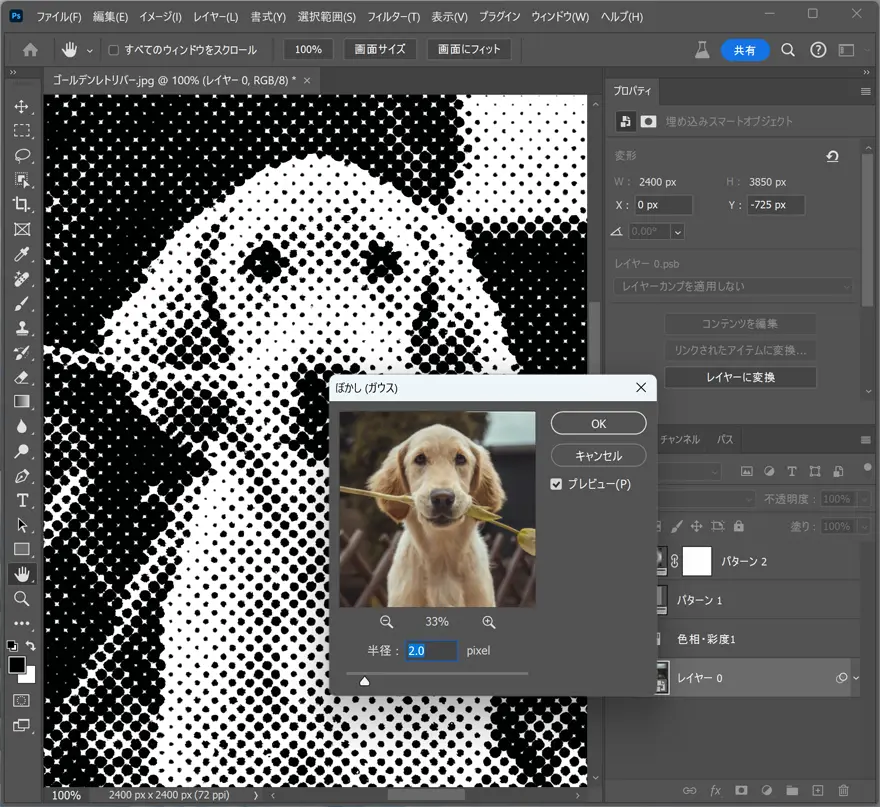Toggle the shape layer filter

point(815,471)
